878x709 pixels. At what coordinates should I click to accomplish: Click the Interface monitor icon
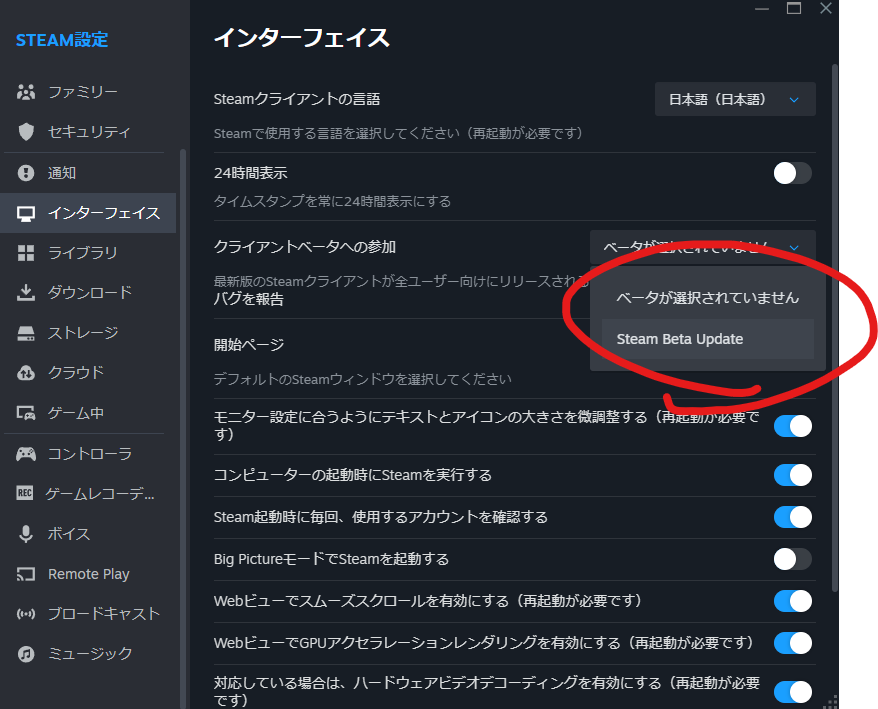[26, 213]
